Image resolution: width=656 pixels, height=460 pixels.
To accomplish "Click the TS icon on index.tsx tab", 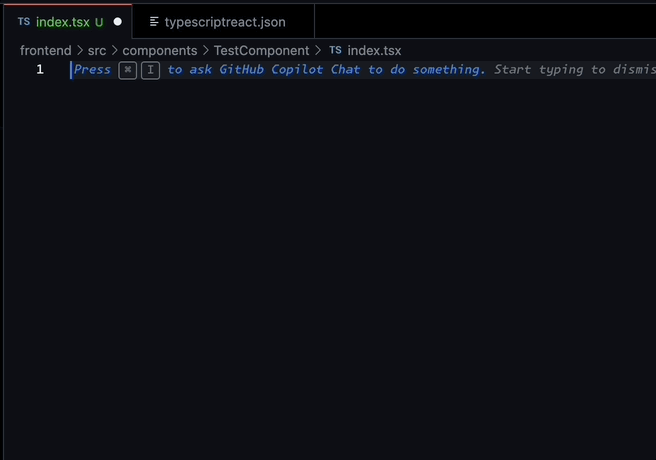I will point(24,22).
